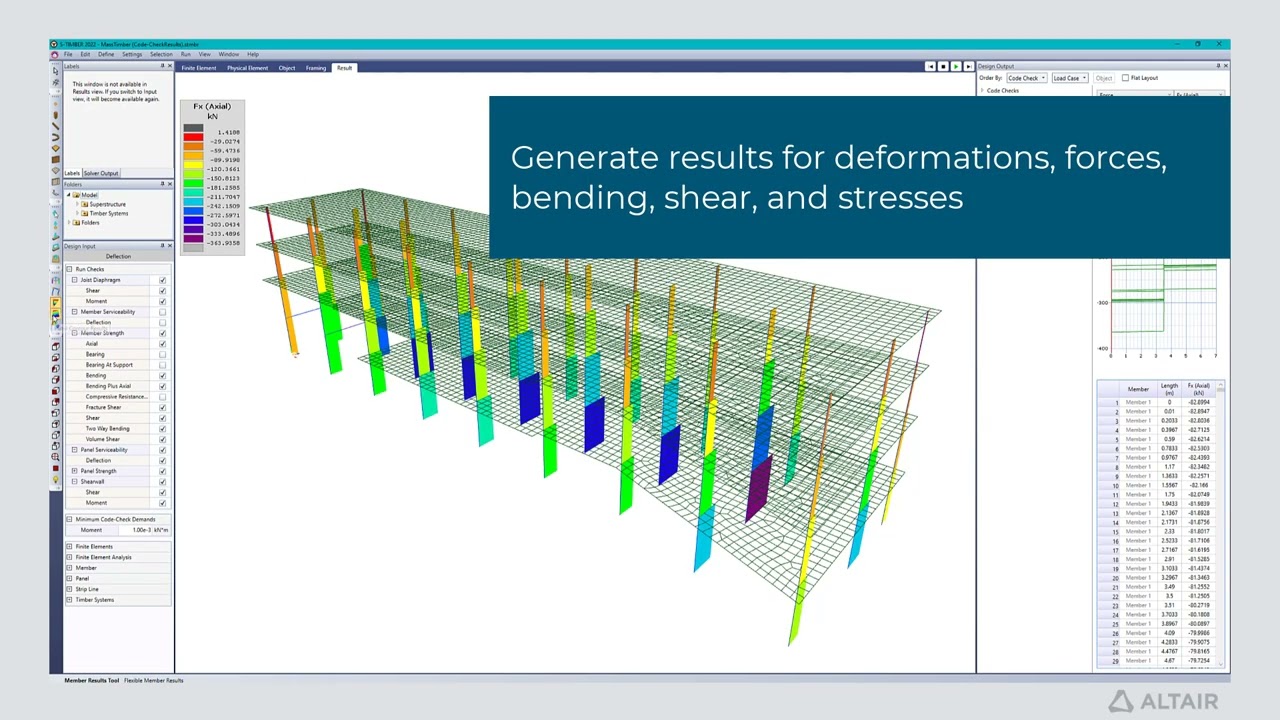The height and width of the screenshot is (720, 1280).
Task: Click the Model folder icon in tree
Action: point(76,195)
